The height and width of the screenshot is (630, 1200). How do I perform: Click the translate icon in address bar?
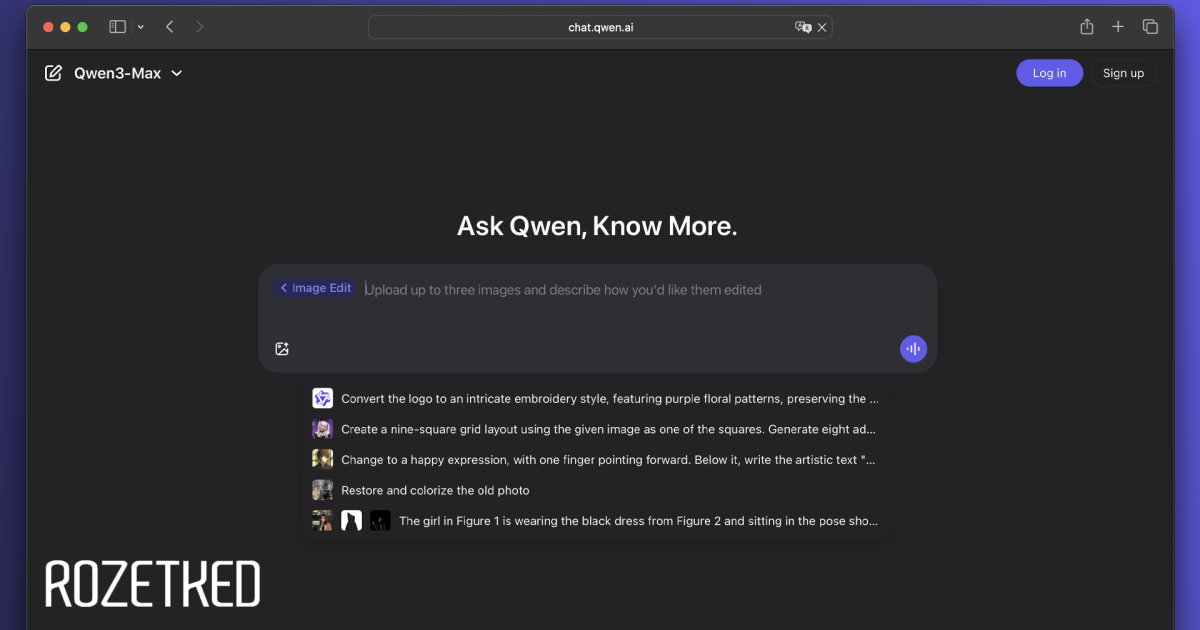(x=802, y=27)
